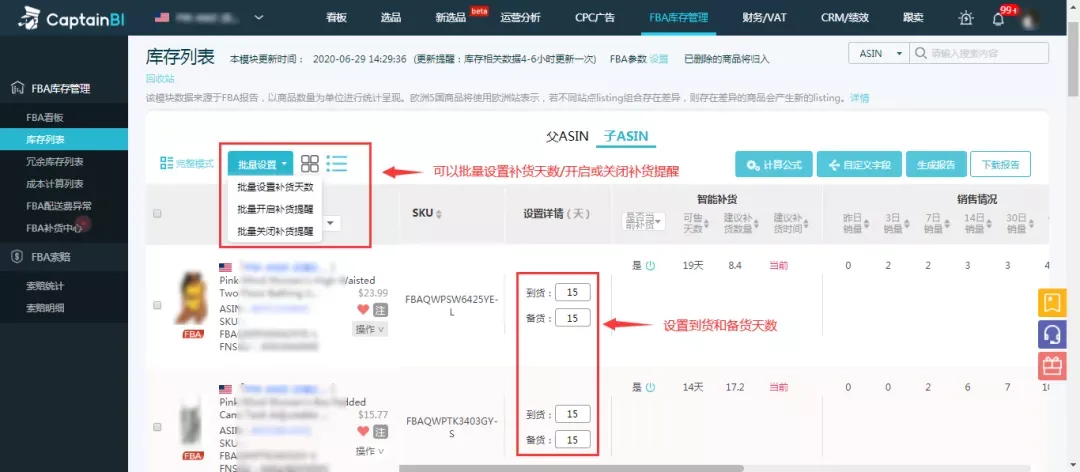Favorite the $15.77 product heart icon
The height and width of the screenshot is (472, 1080).
[363, 431]
